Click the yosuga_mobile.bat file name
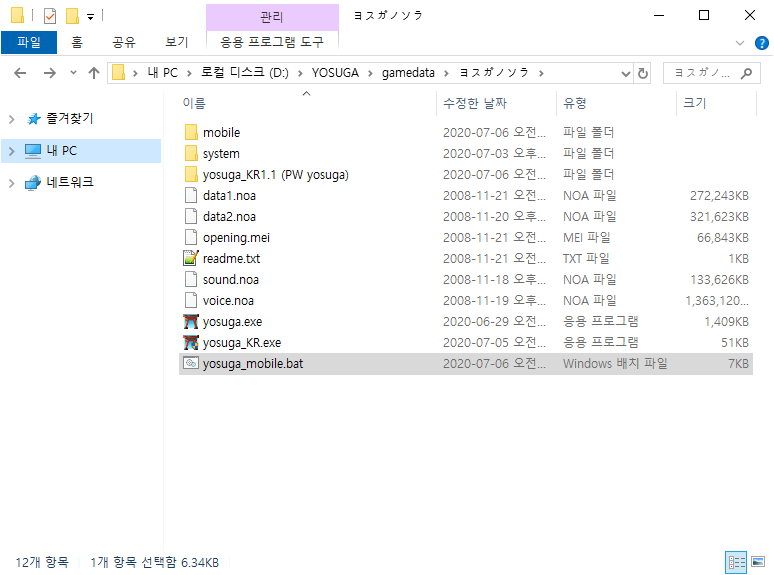Screen dimensions: 774x575 pos(253,364)
